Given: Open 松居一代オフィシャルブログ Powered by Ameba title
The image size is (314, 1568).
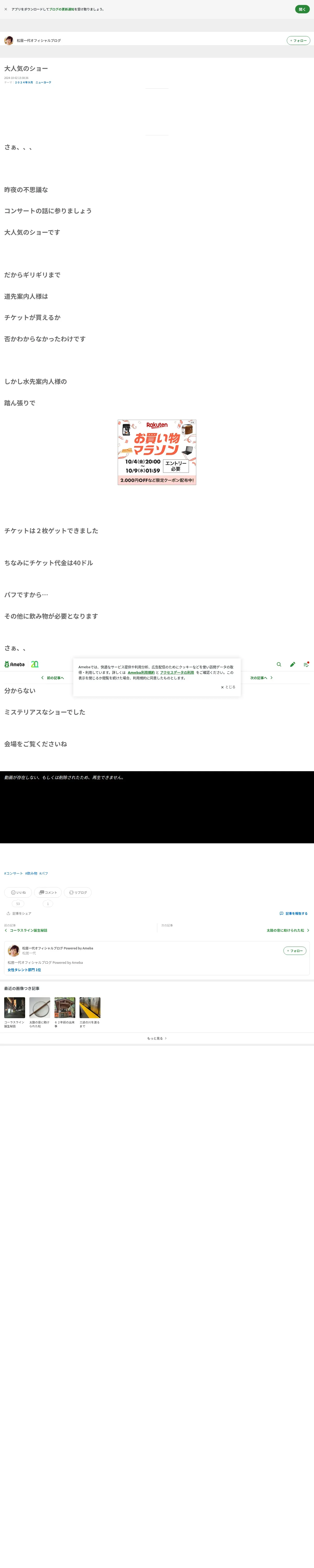Looking at the screenshot, I should pos(58,948).
